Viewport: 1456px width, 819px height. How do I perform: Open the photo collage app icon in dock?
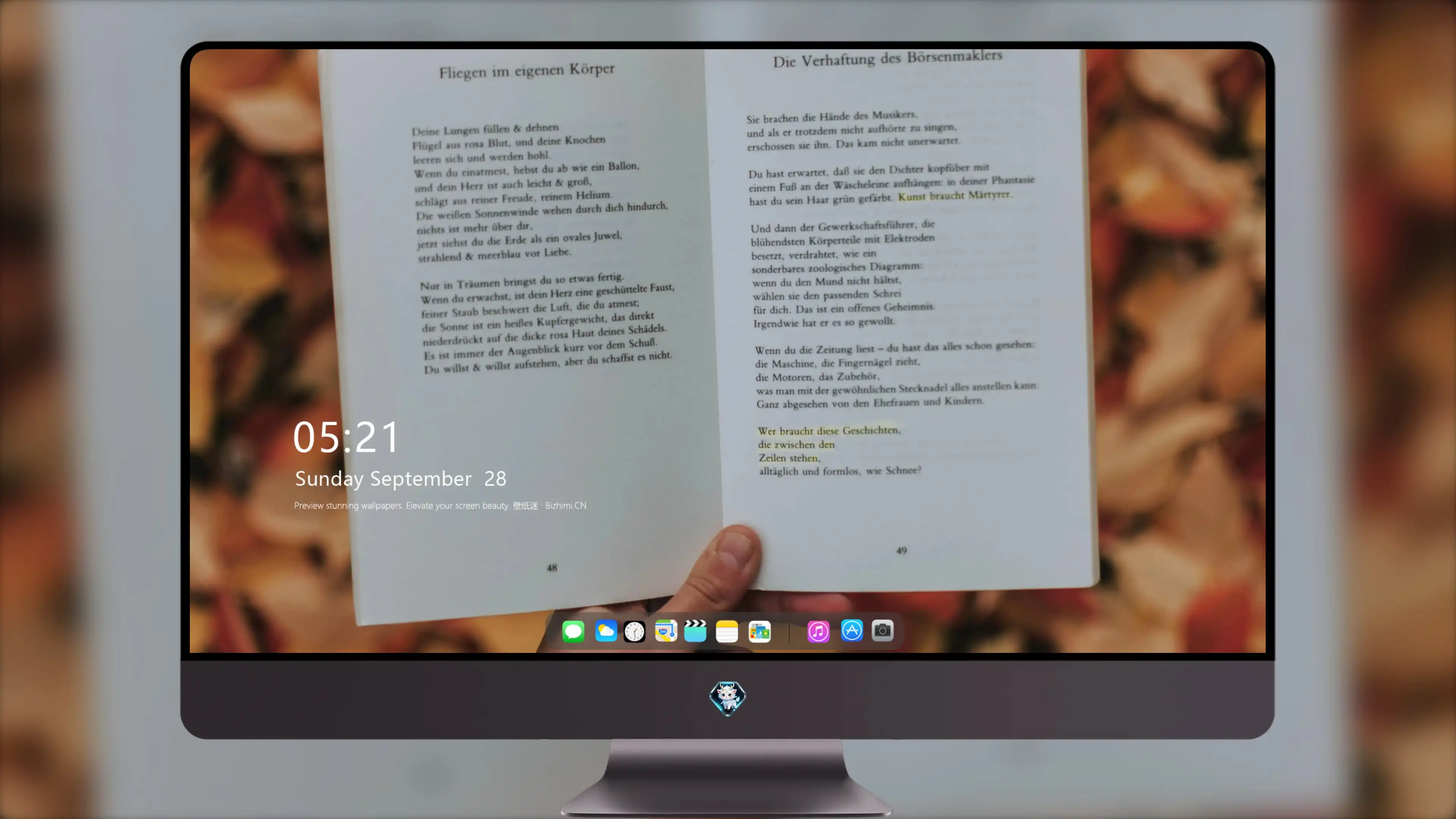click(759, 631)
